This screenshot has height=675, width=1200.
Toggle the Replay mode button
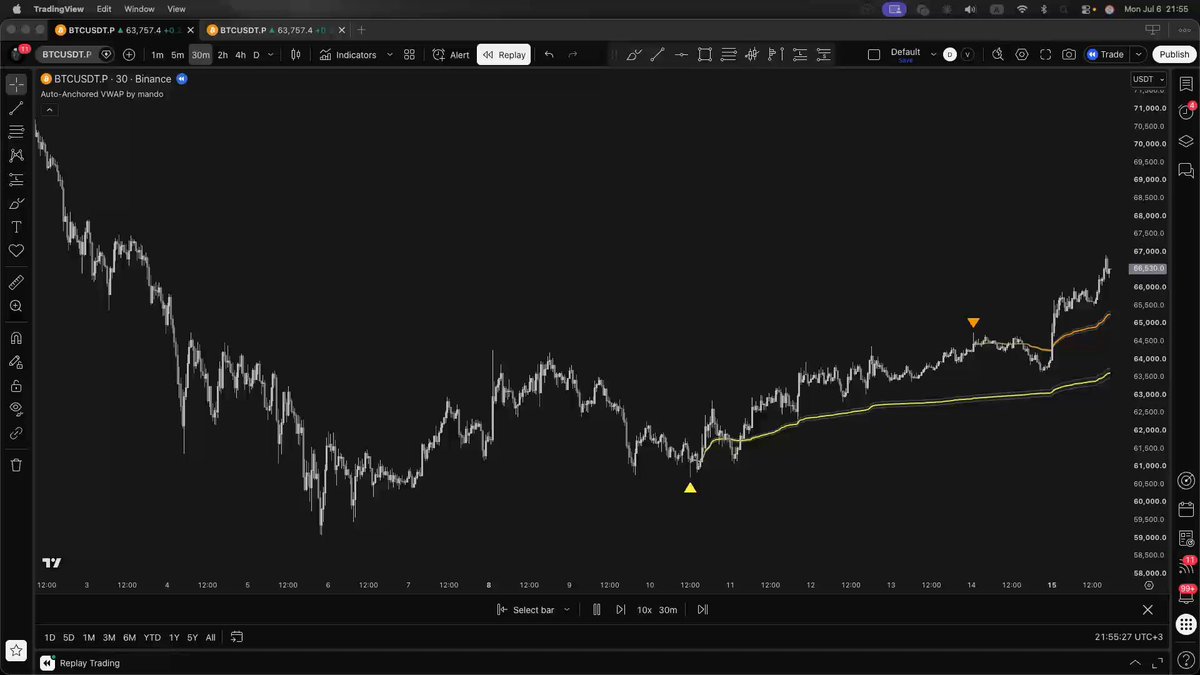click(x=504, y=55)
